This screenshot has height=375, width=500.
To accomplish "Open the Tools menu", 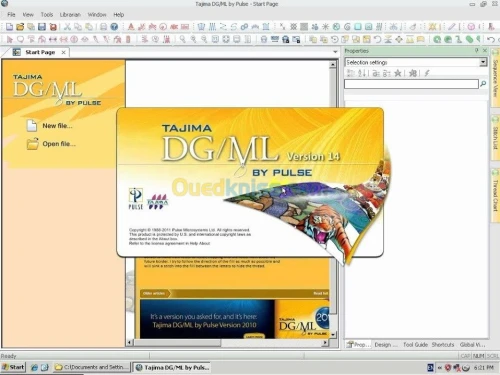I will click(x=47, y=15).
